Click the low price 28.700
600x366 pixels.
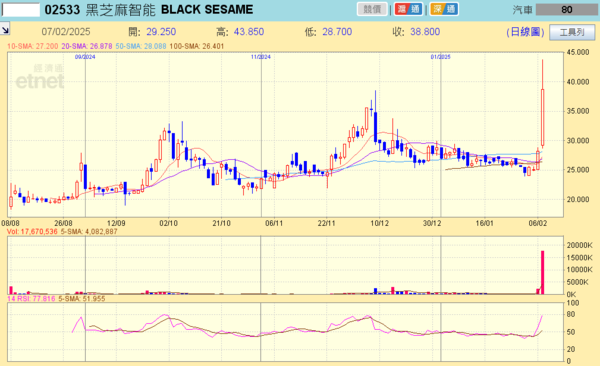[x=337, y=32]
